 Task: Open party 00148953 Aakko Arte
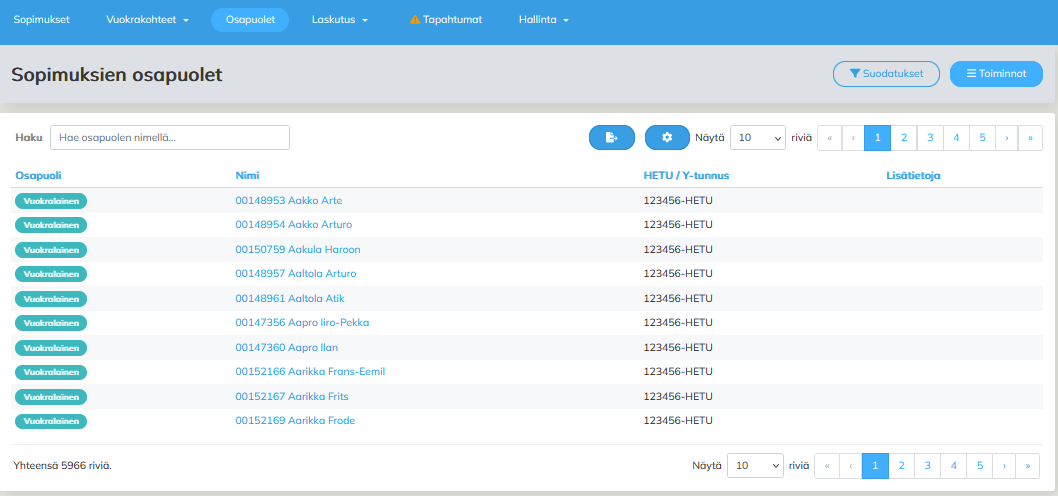[x=288, y=200]
